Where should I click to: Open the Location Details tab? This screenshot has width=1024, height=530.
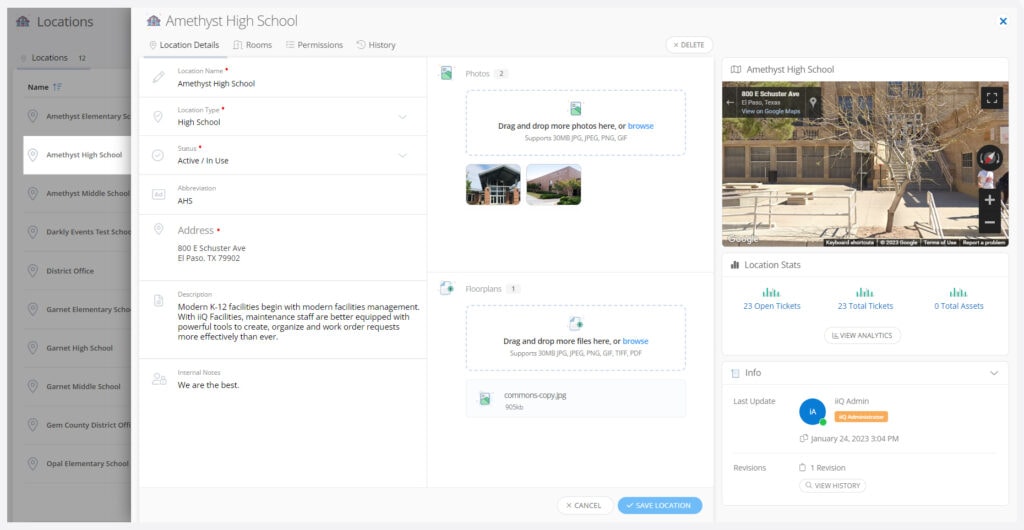[184, 45]
